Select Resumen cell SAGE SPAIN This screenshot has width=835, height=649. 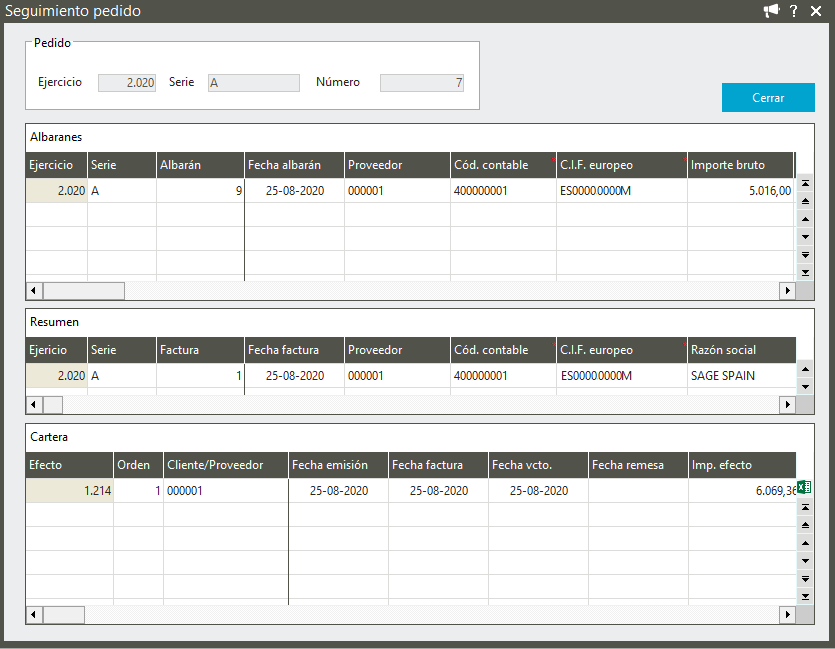(x=742, y=376)
